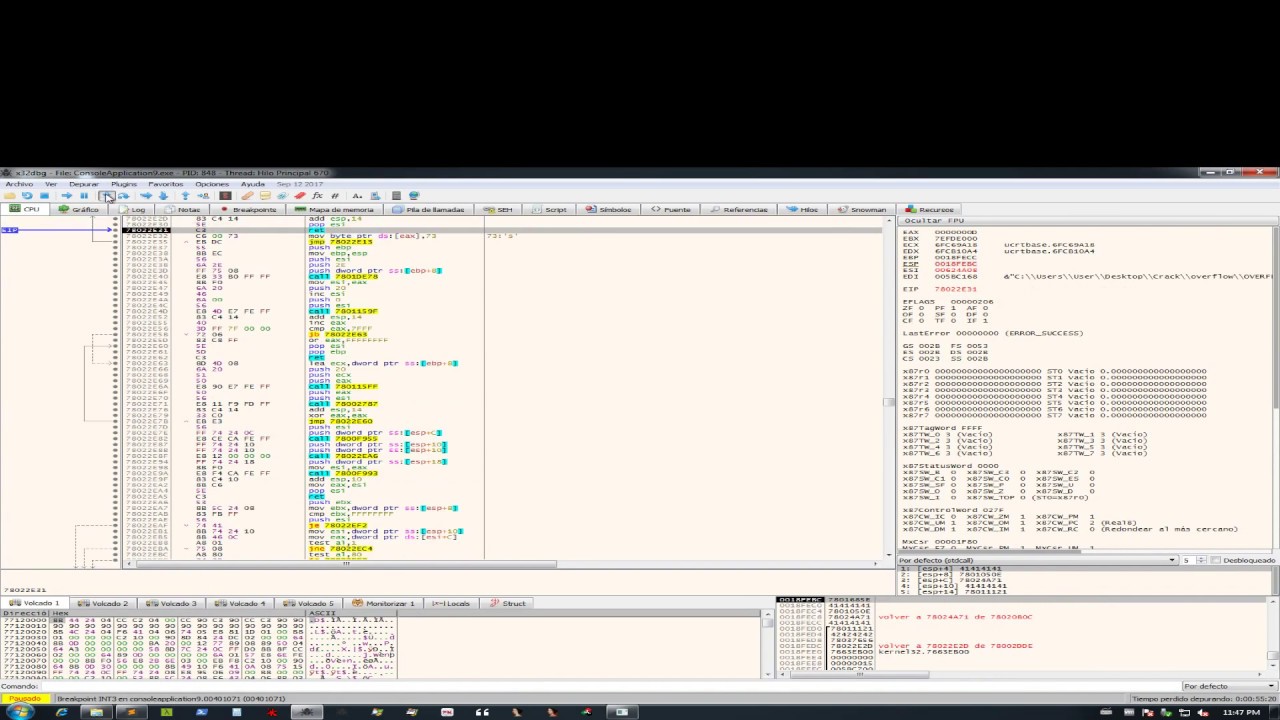Click the argument count spinbox showing 5
Screen dimensions: 1280x720
[1192, 560]
